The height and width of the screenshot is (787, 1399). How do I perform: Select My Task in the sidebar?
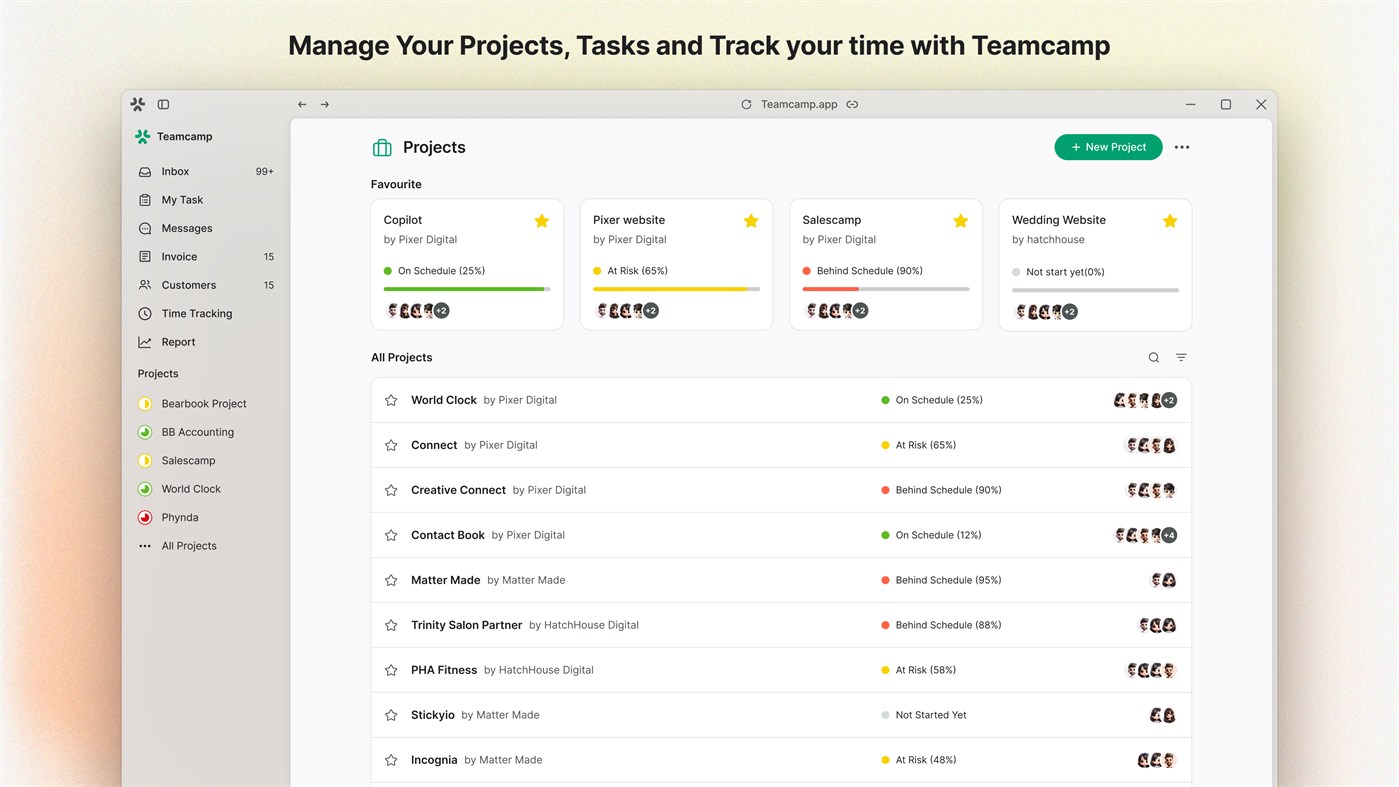tap(180, 199)
